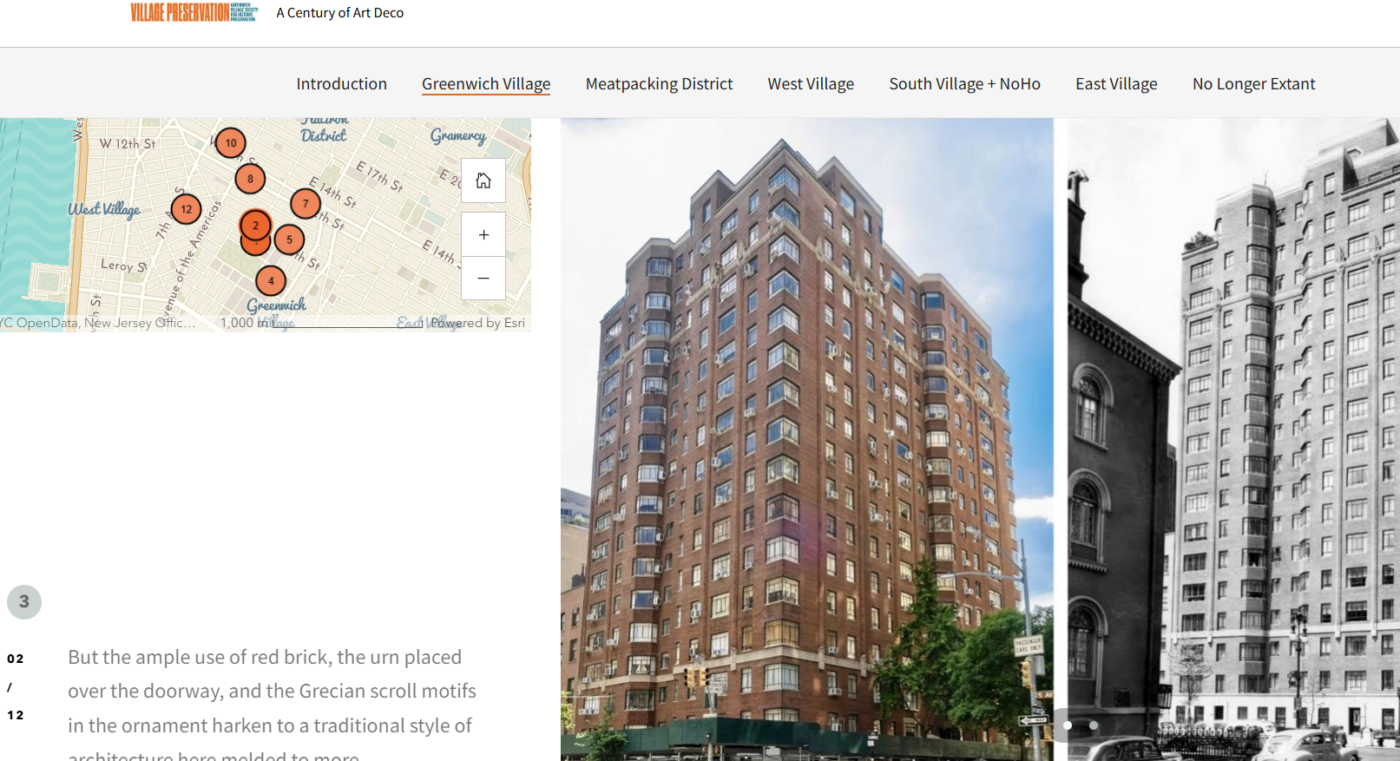Open the West Village tab
Screen dimensions: 1400x761
[811, 84]
